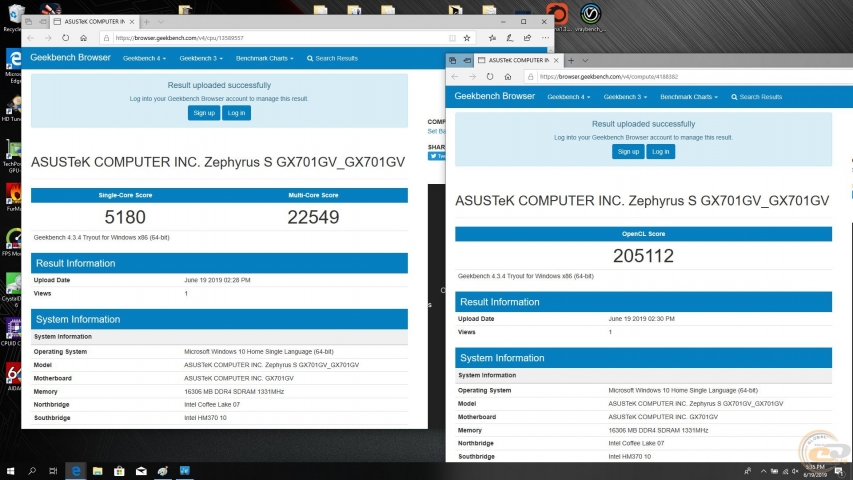The width and height of the screenshot is (853, 480).
Task: Open Task View on taskbar
Action: [53, 471]
